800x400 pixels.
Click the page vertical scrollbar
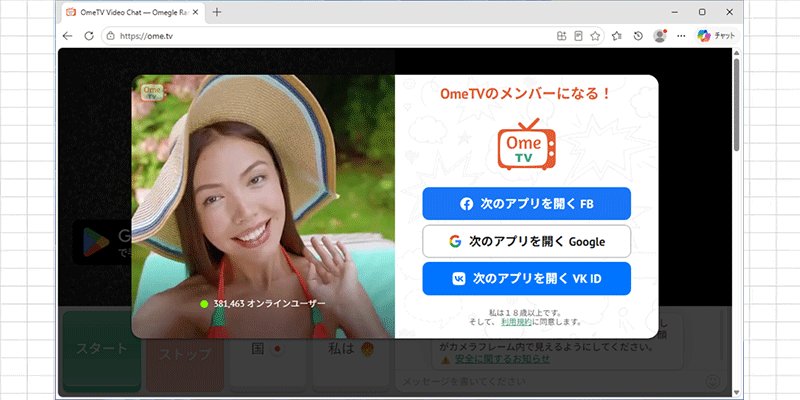736,105
